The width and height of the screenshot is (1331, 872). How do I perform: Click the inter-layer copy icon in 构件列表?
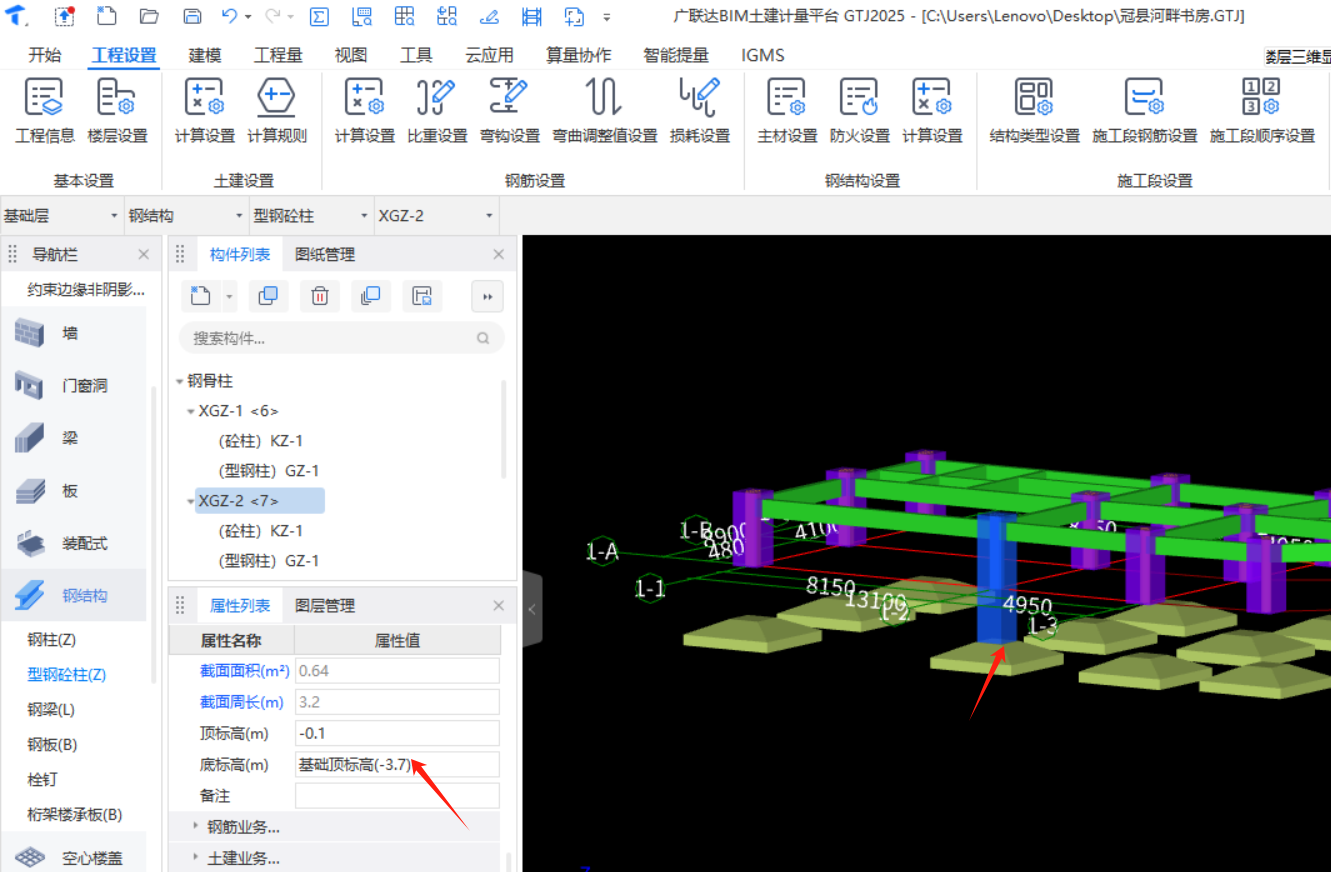click(371, 296)
